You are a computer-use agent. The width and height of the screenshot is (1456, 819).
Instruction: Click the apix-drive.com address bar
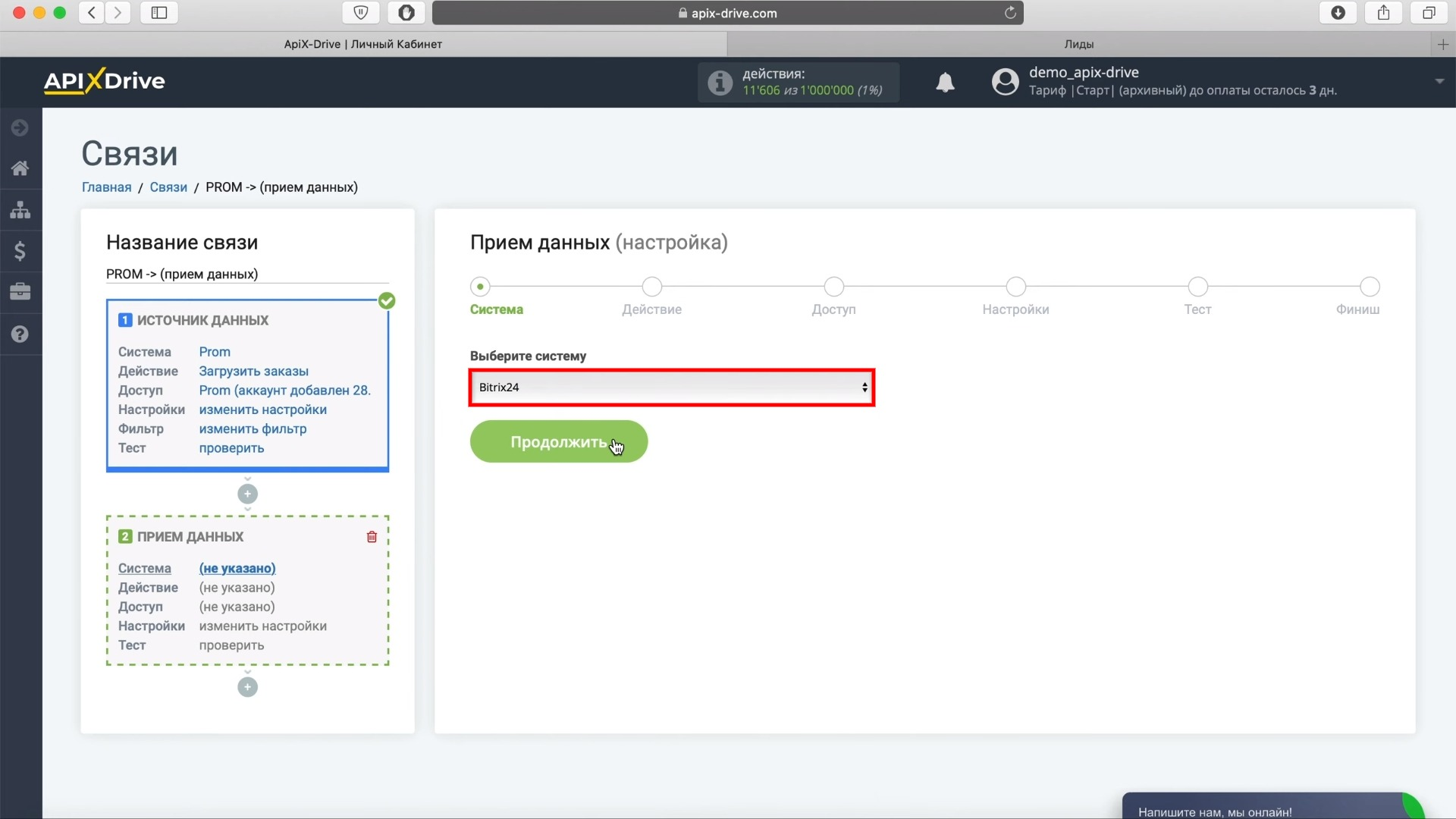[728, 13]
